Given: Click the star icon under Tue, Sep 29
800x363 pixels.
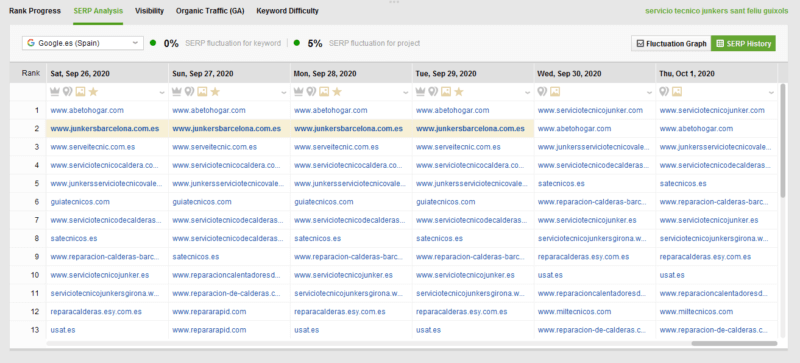Looking at the screenshot, I should [x=459, y=92].
